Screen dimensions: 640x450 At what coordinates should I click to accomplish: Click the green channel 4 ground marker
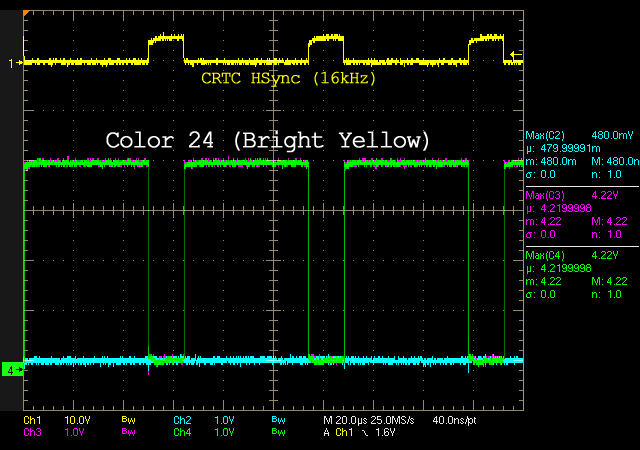[x=13, y=370]
